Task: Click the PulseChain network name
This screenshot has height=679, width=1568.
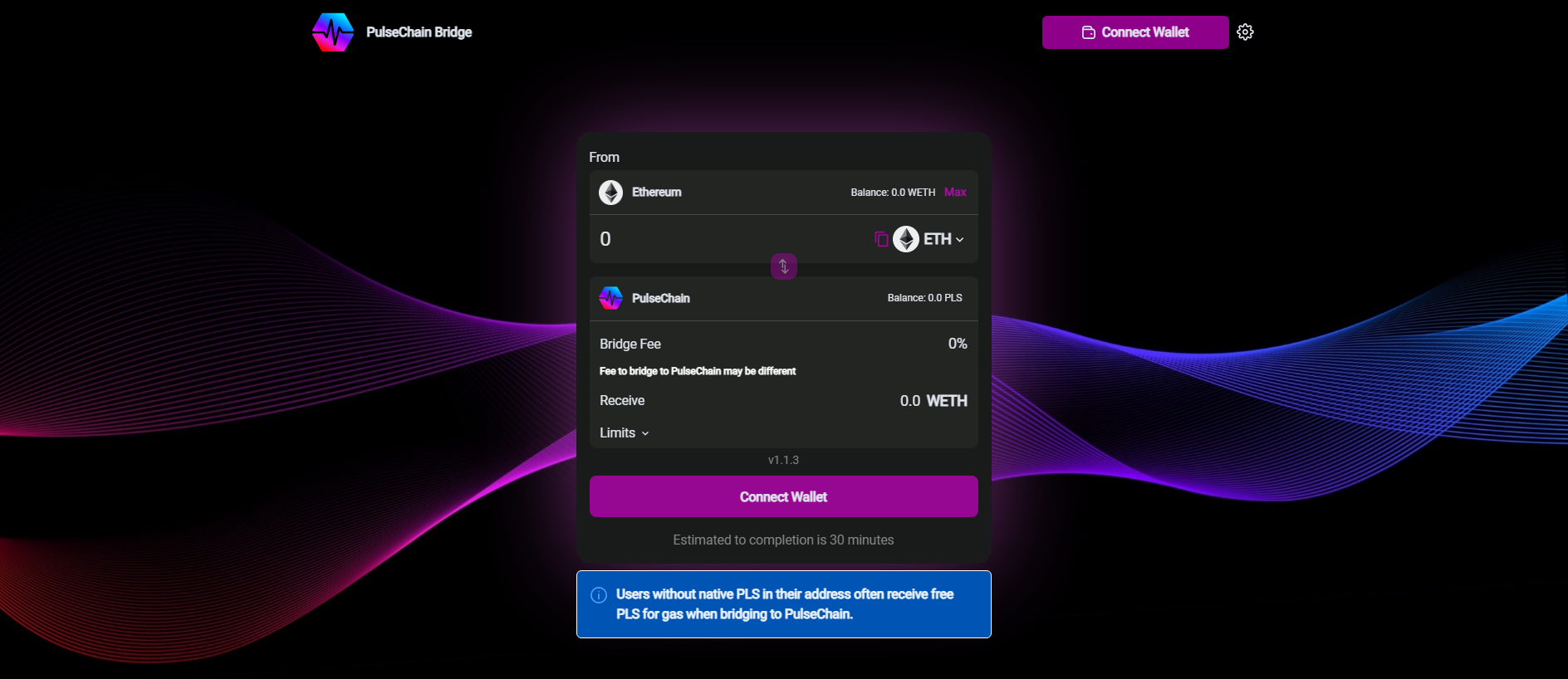Action: (x=661, y=298)
